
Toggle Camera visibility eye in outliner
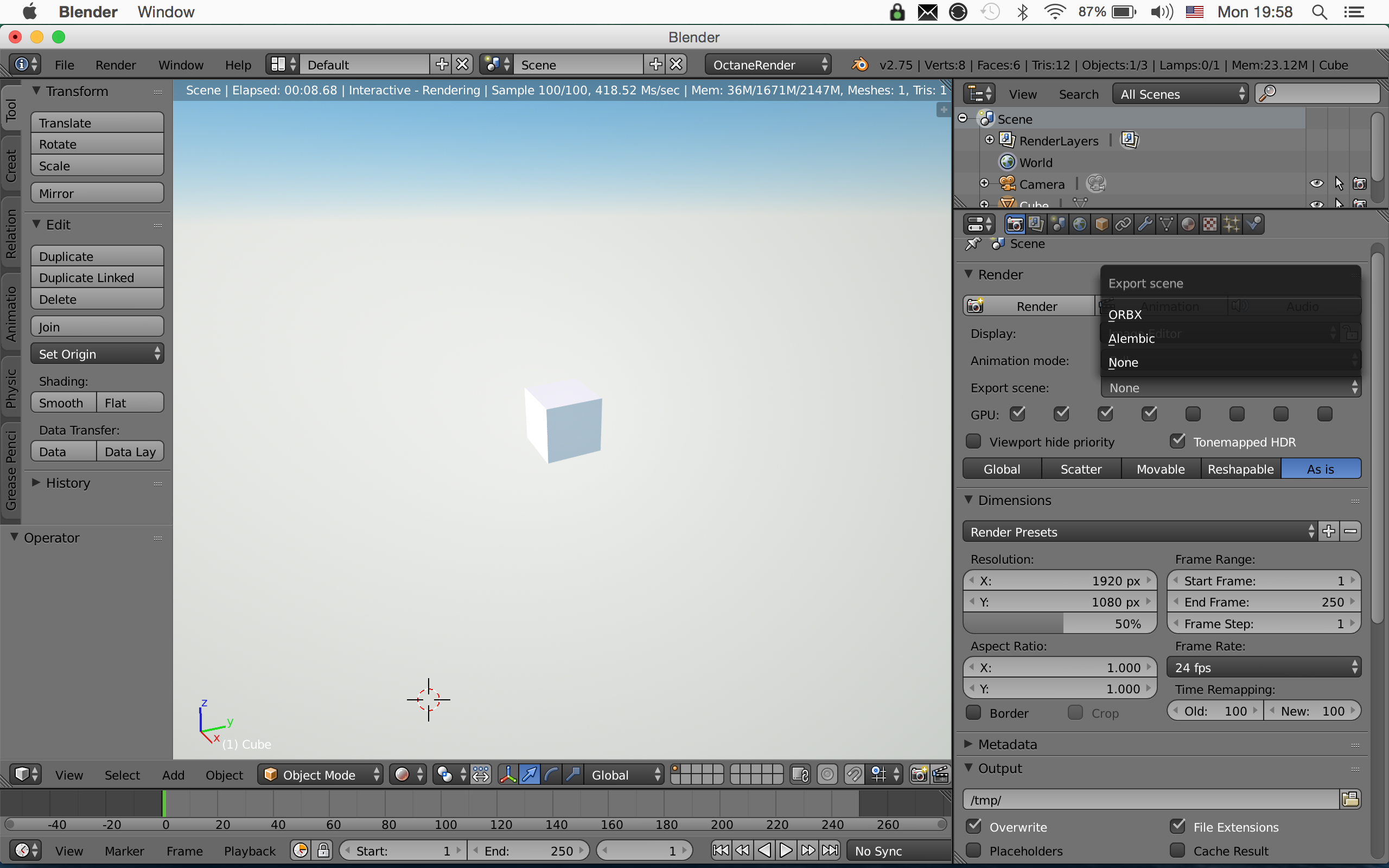tap(1316, 184)
